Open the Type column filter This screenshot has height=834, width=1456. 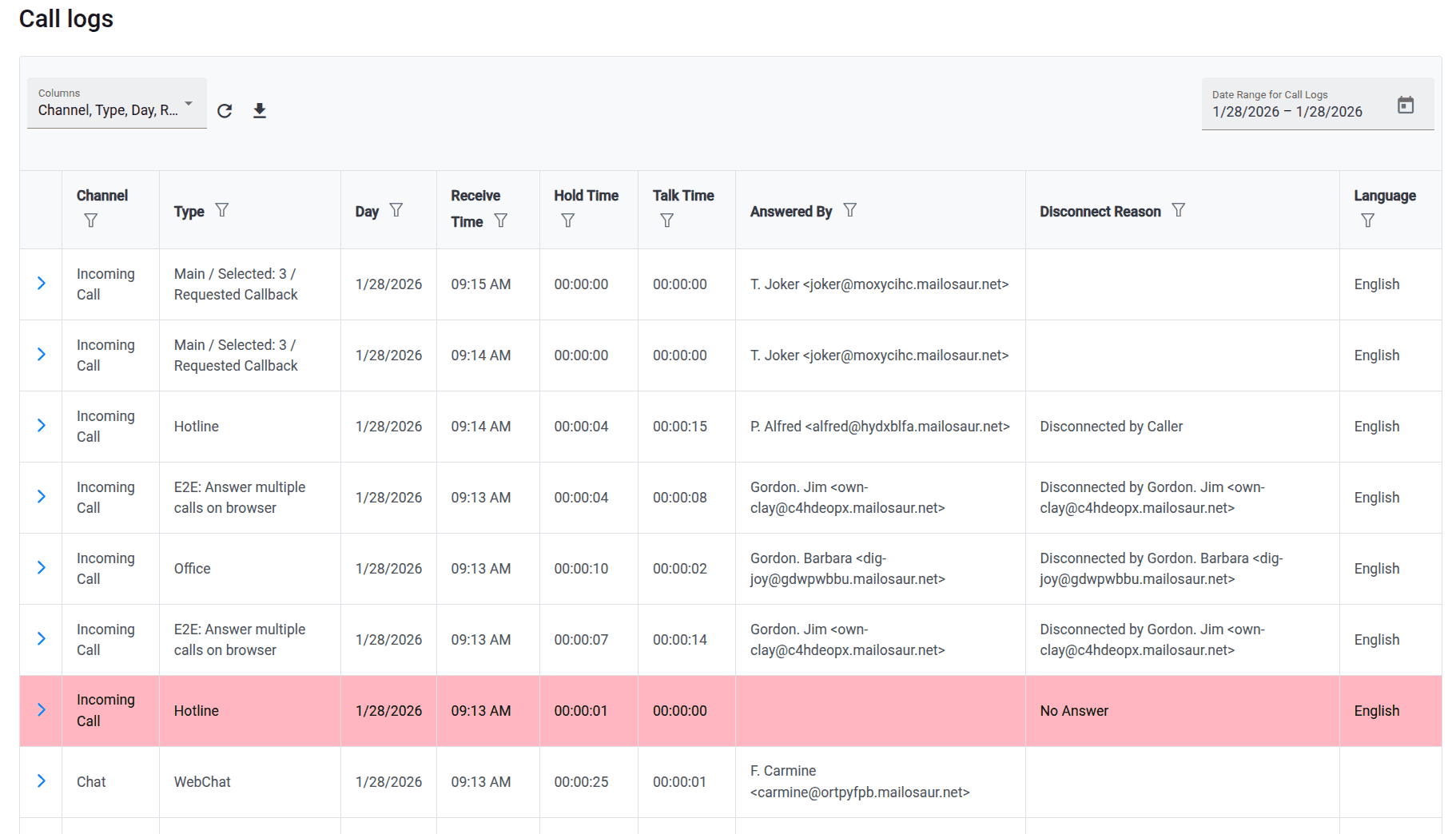point(222,210)
